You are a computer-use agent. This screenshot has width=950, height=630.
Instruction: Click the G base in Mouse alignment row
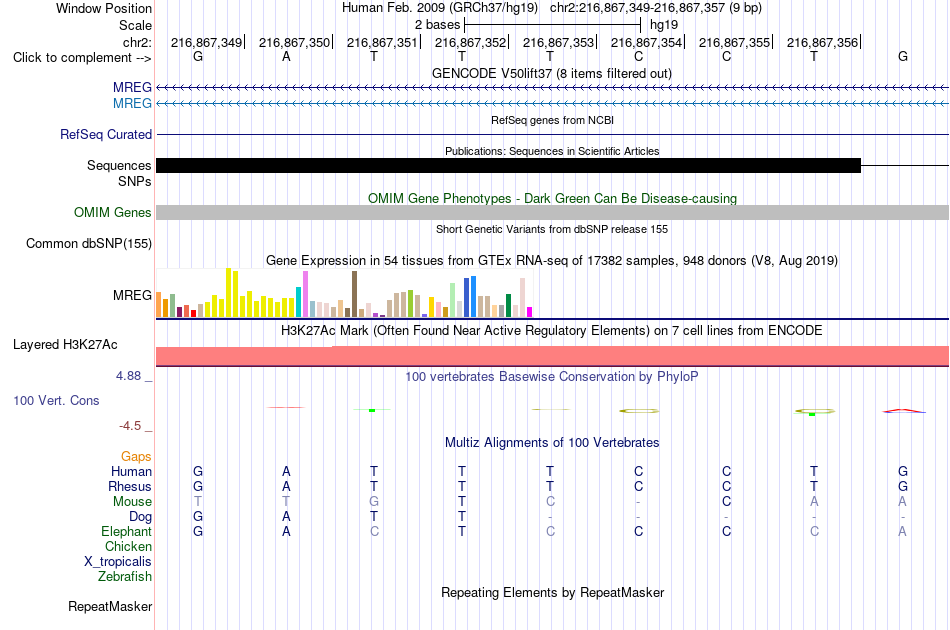pyautogui.click(x=374, y=502)
